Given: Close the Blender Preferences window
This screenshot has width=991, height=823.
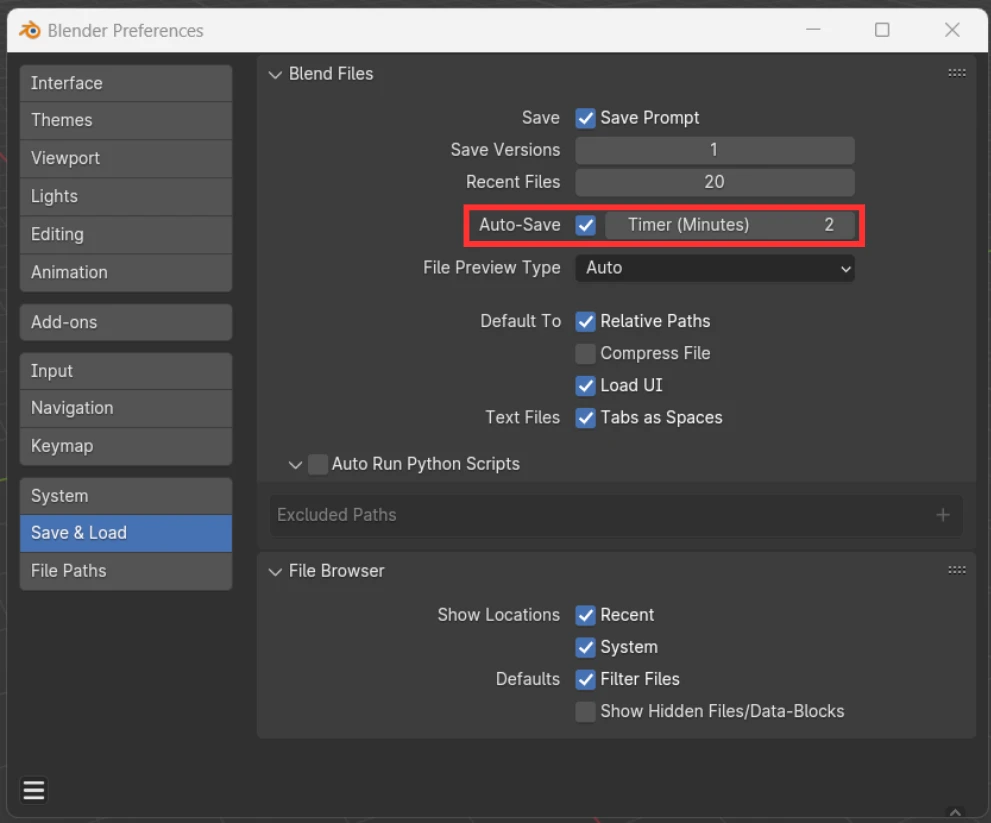Looking at the screenshot, I should point(952,30).
